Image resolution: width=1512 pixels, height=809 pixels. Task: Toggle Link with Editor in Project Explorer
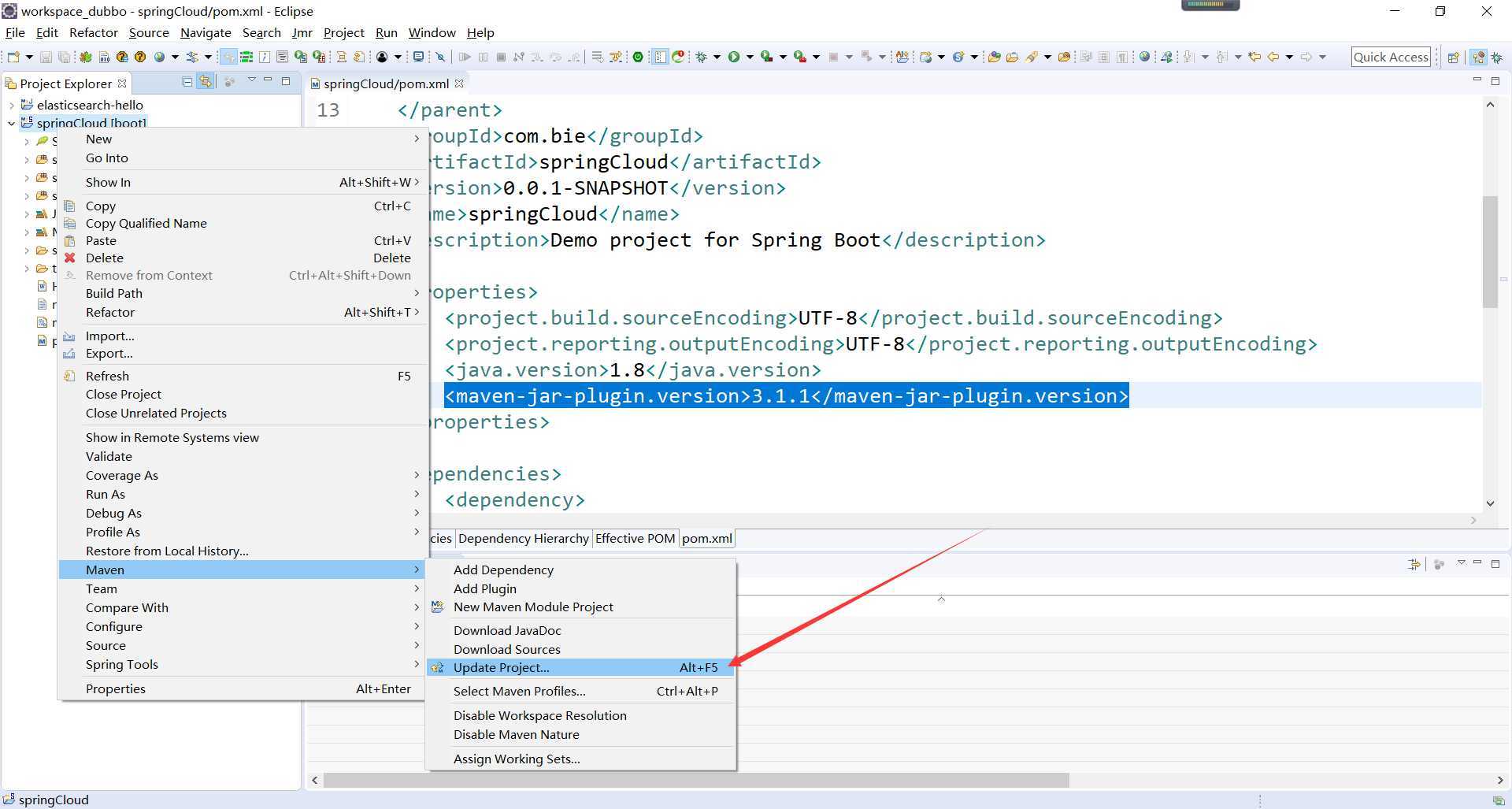[206, 81]
